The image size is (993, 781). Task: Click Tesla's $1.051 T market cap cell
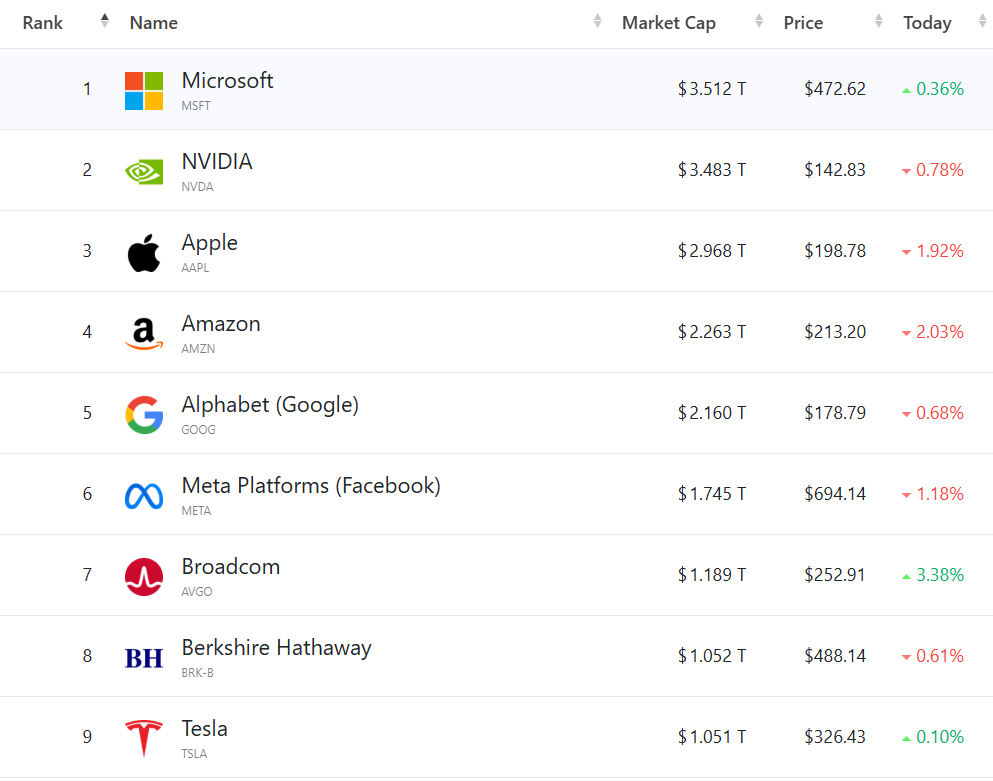tap(711, 738)
